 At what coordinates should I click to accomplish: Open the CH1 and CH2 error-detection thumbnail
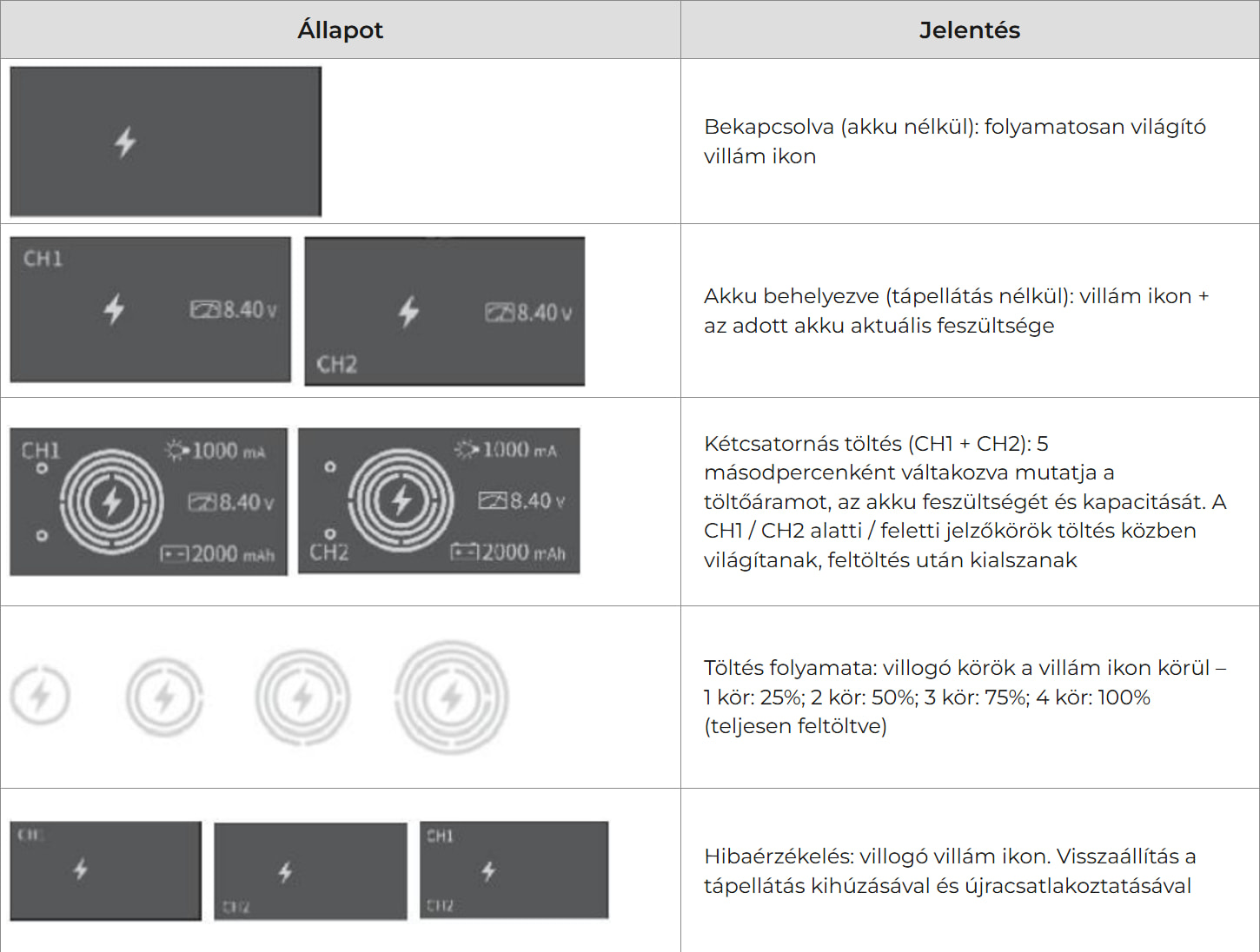514,869
